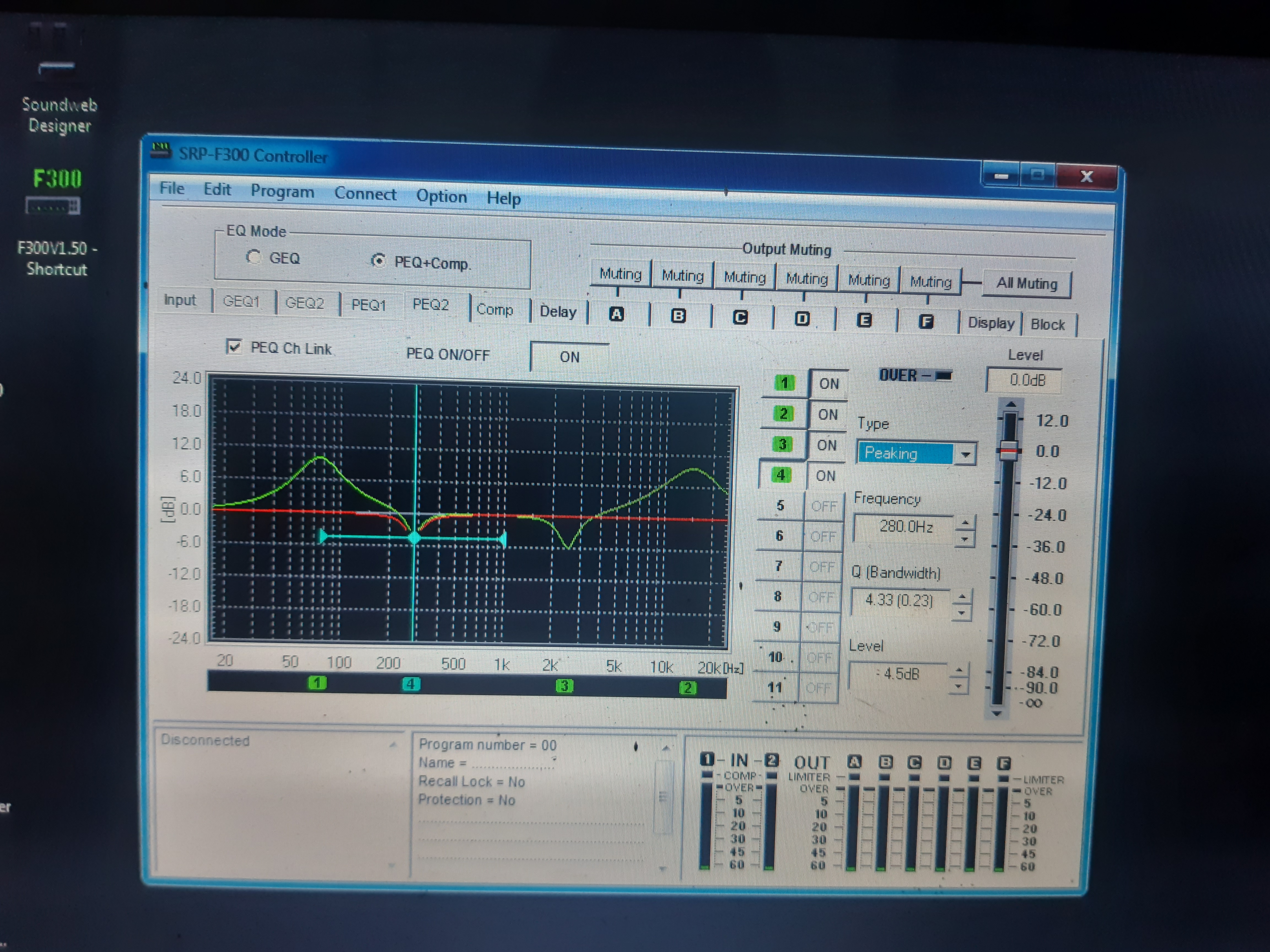This screenshot has height=952, width=1270.
Task: Click the Frequency value field 280.0Hz
Action: 904,527
